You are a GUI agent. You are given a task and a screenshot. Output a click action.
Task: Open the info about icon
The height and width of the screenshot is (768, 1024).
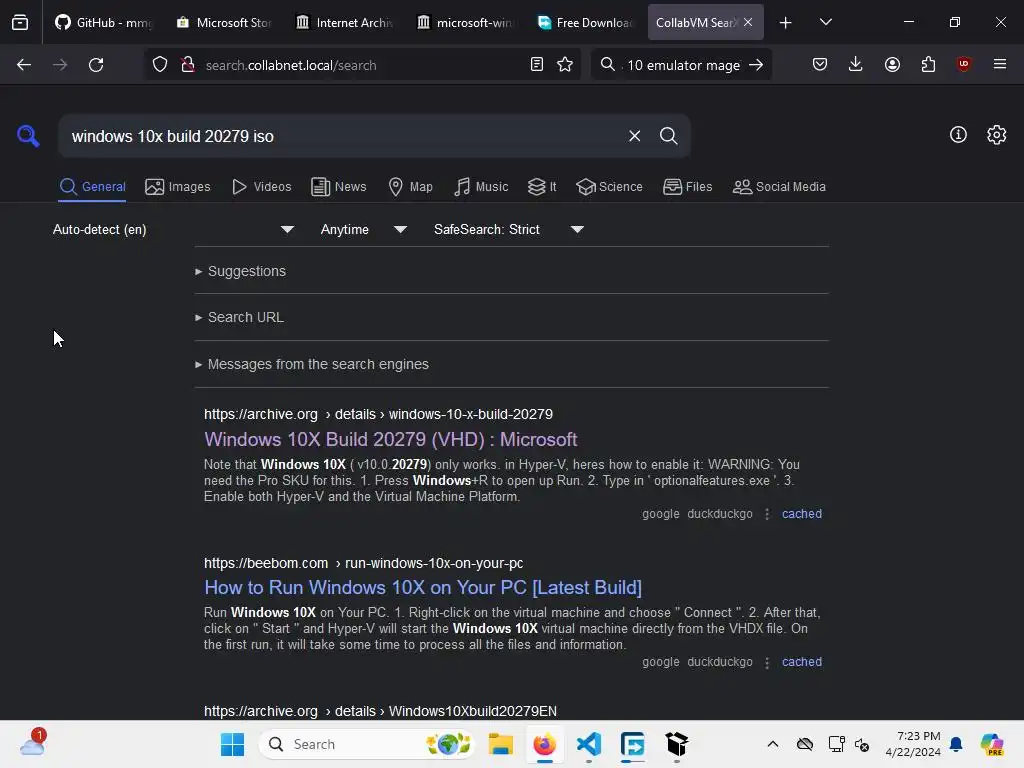tap(958, 135)
